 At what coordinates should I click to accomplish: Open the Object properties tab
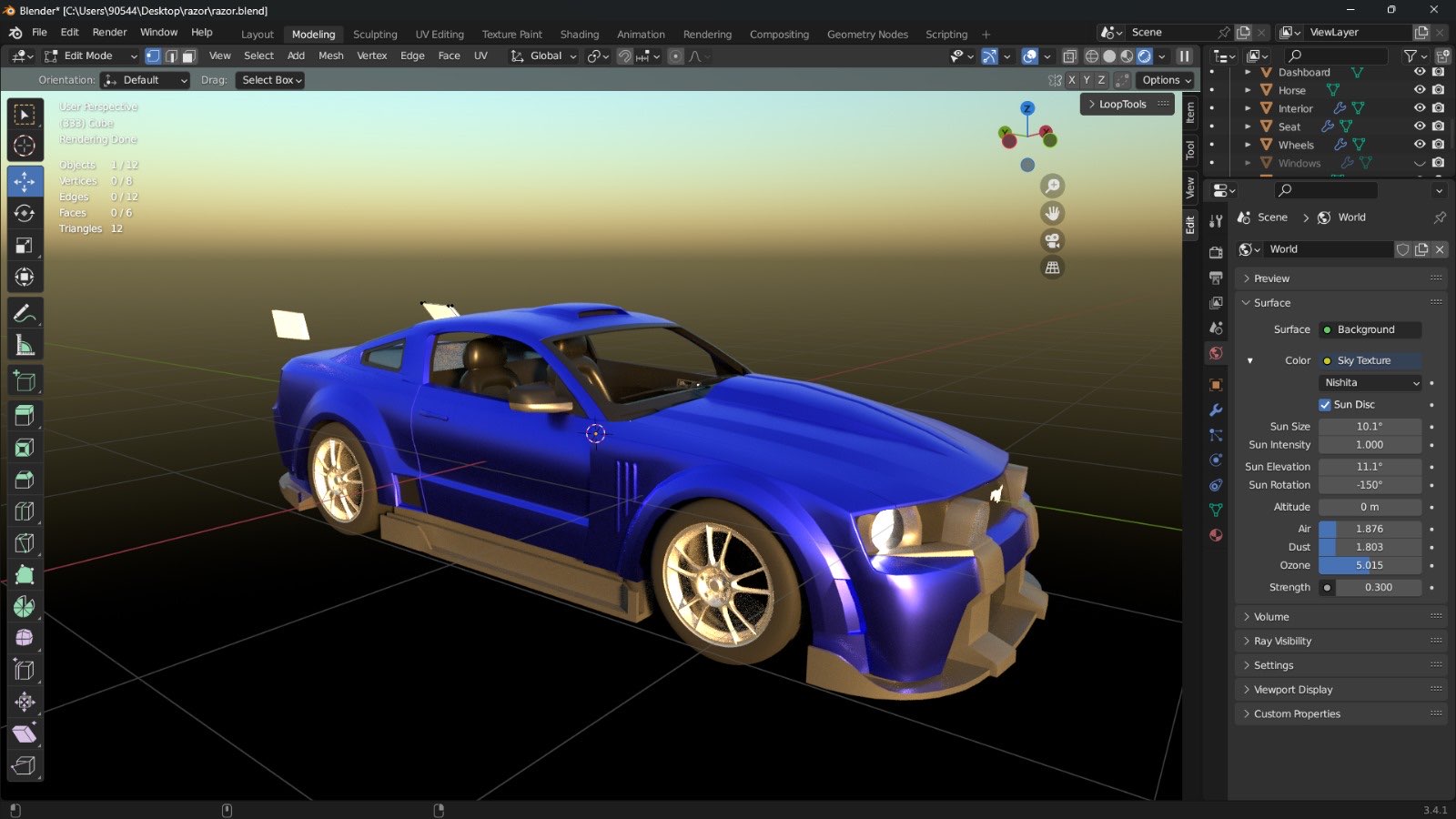click(x=1216, y=385)
